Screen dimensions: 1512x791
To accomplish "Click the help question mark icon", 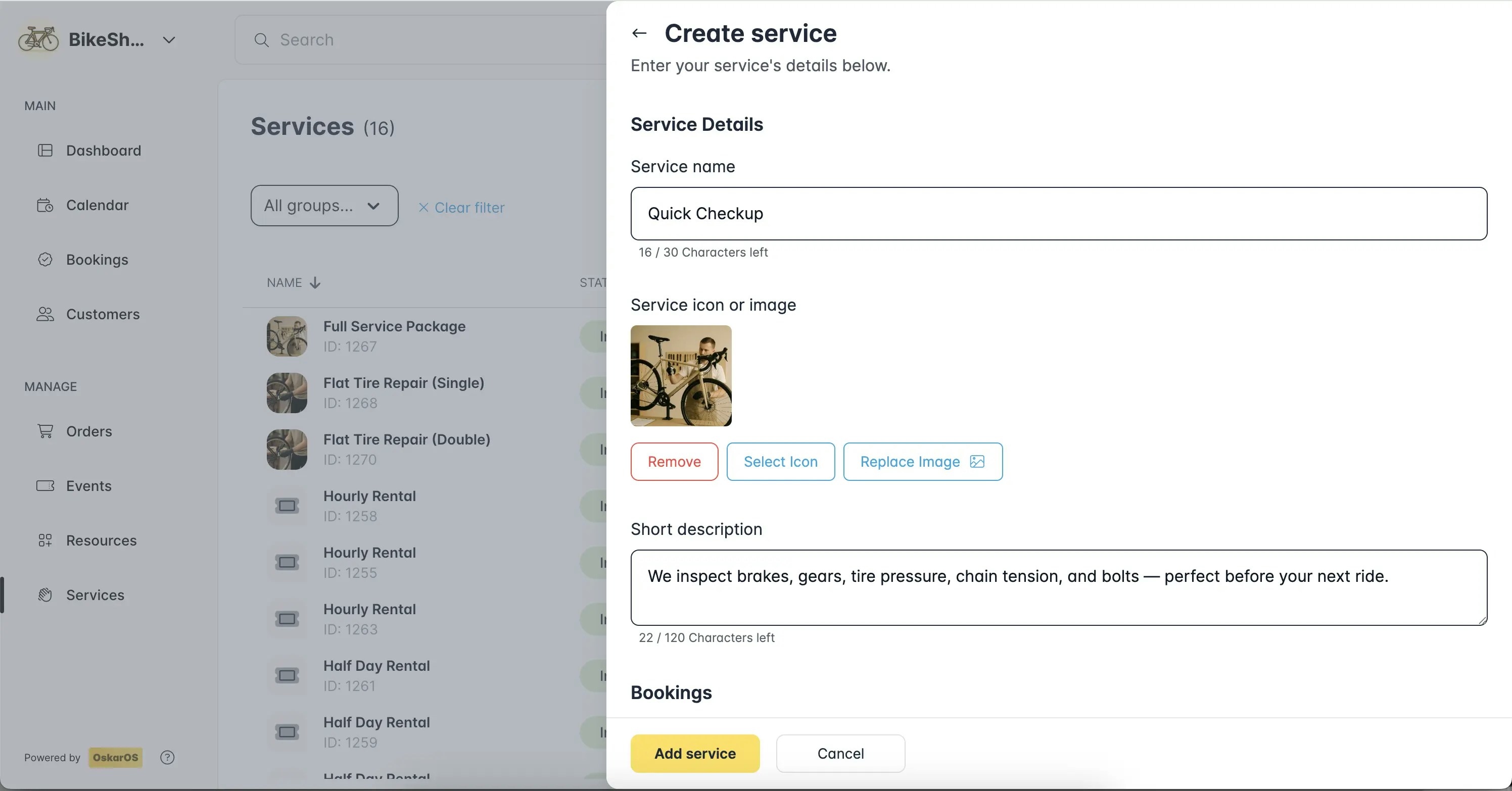I will (x=167, y=757).
